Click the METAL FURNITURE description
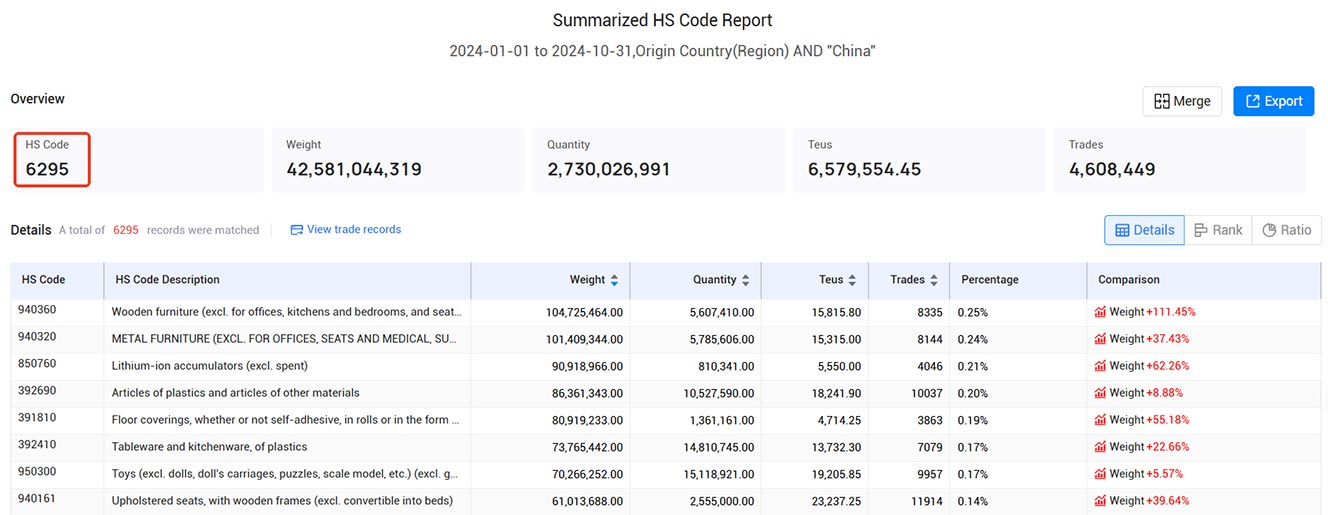Screen dimensions: 1328x515 pos(286,339)
